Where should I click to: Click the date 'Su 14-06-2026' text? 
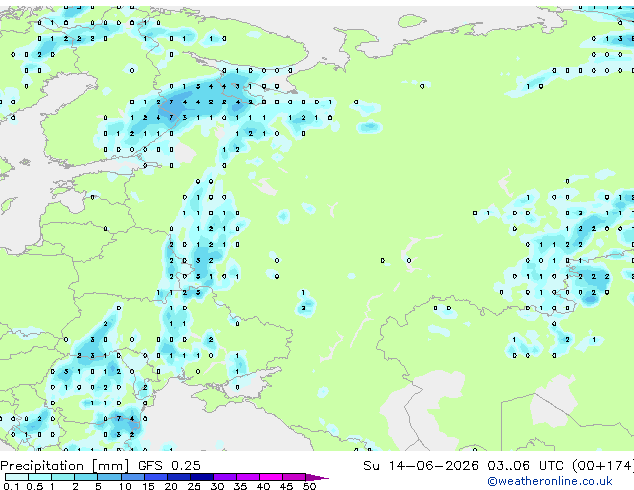[421, 466]
